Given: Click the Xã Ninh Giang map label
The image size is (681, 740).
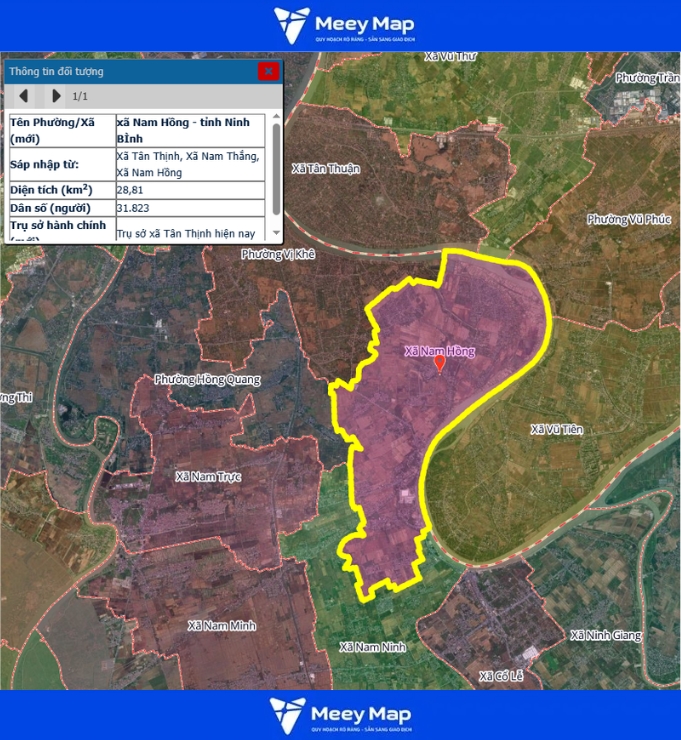Looking at the screenshot, I should [604, 635].
